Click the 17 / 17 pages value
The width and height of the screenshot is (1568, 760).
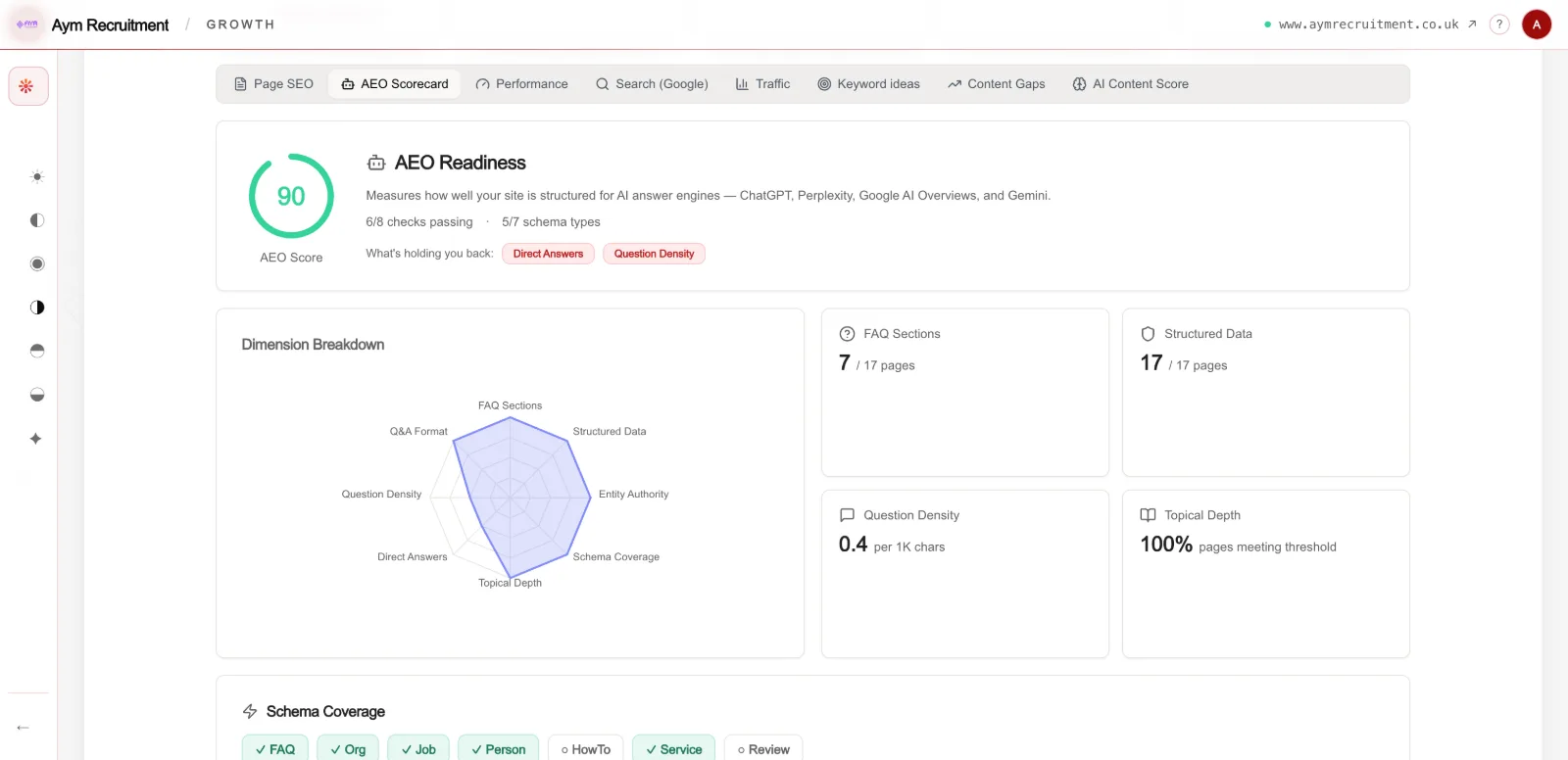click(1184, 363)
